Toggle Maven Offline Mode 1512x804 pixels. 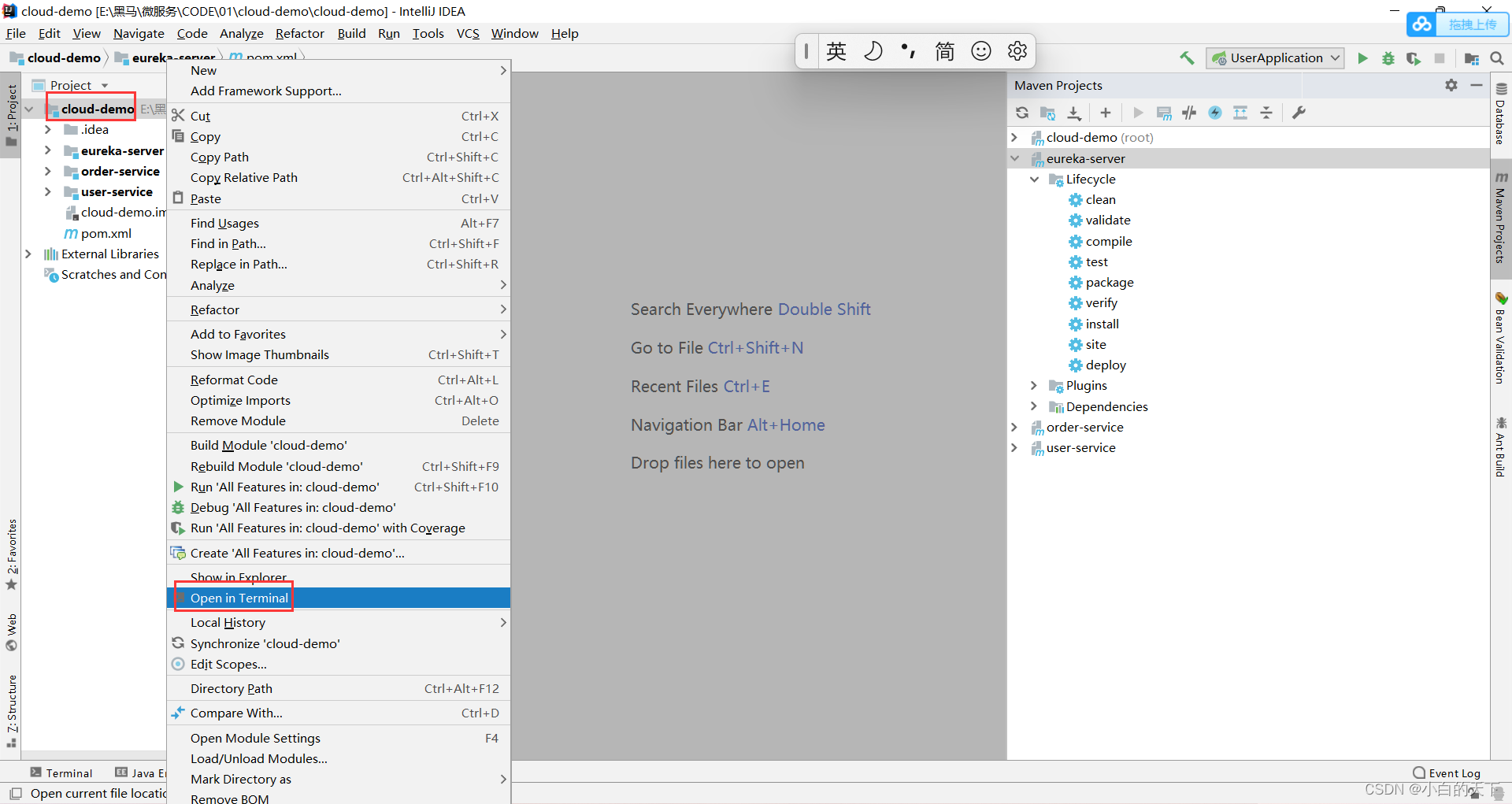tap(1189, 113)
